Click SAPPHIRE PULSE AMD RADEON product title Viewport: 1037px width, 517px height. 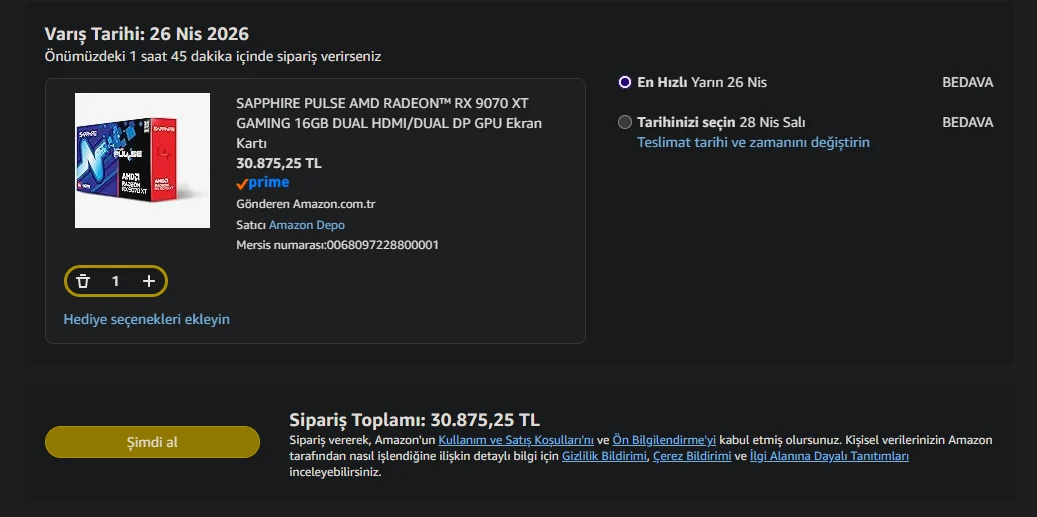tap(389, 123)
